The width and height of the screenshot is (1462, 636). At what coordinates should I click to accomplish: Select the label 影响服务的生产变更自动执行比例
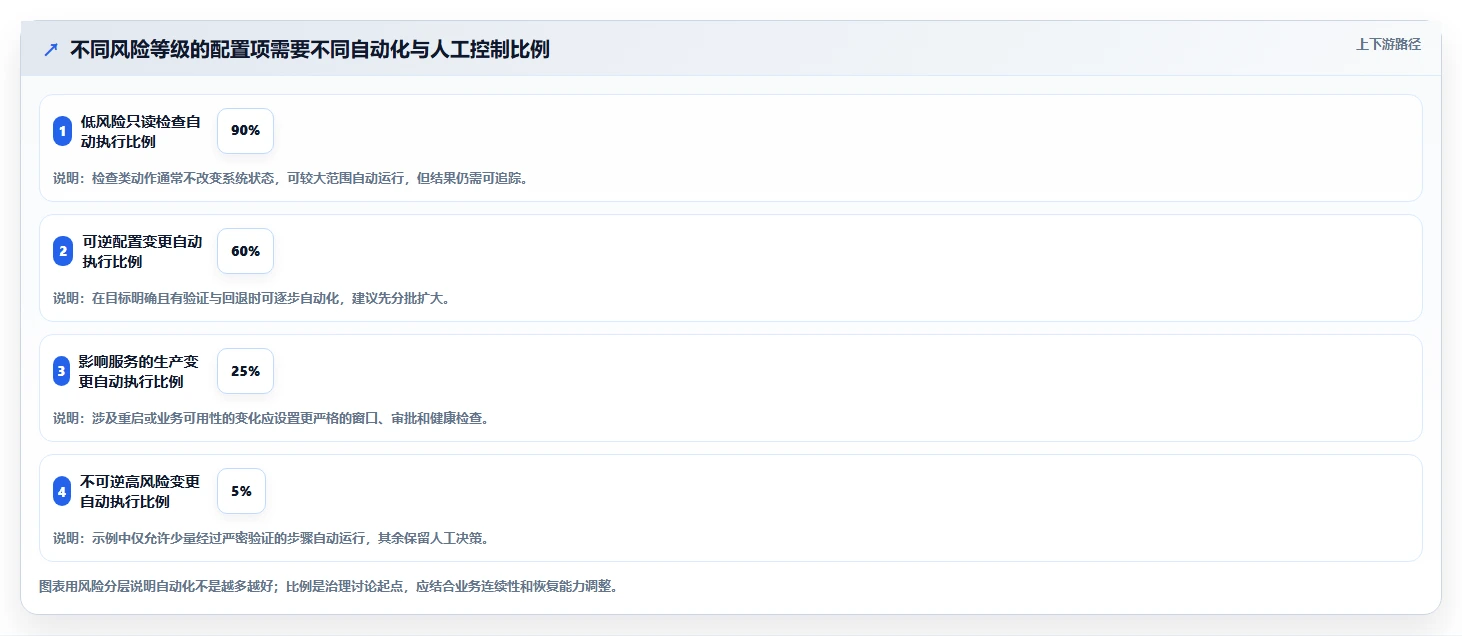pyautogui.click(x=139, y=371)
